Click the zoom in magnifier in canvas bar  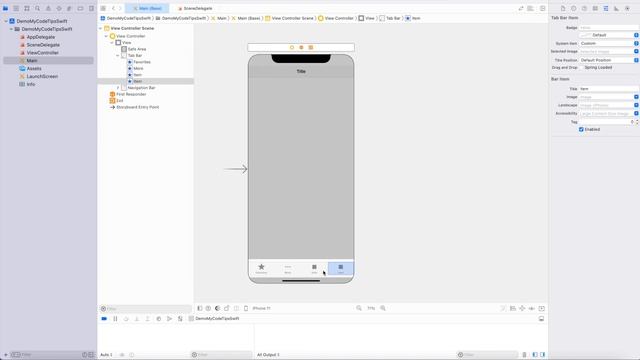coord(383,308)
